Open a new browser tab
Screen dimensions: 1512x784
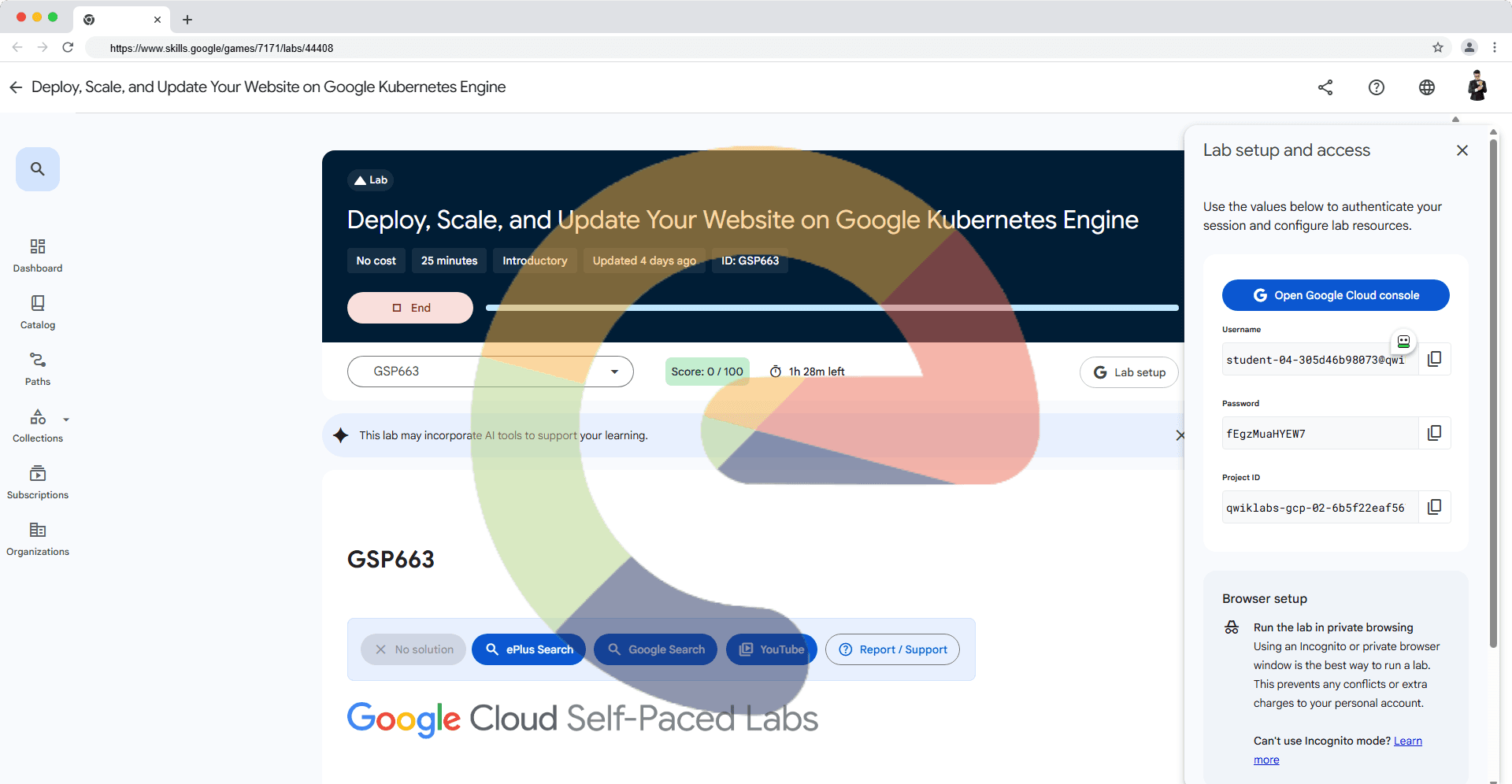click(x=187, y=20)
